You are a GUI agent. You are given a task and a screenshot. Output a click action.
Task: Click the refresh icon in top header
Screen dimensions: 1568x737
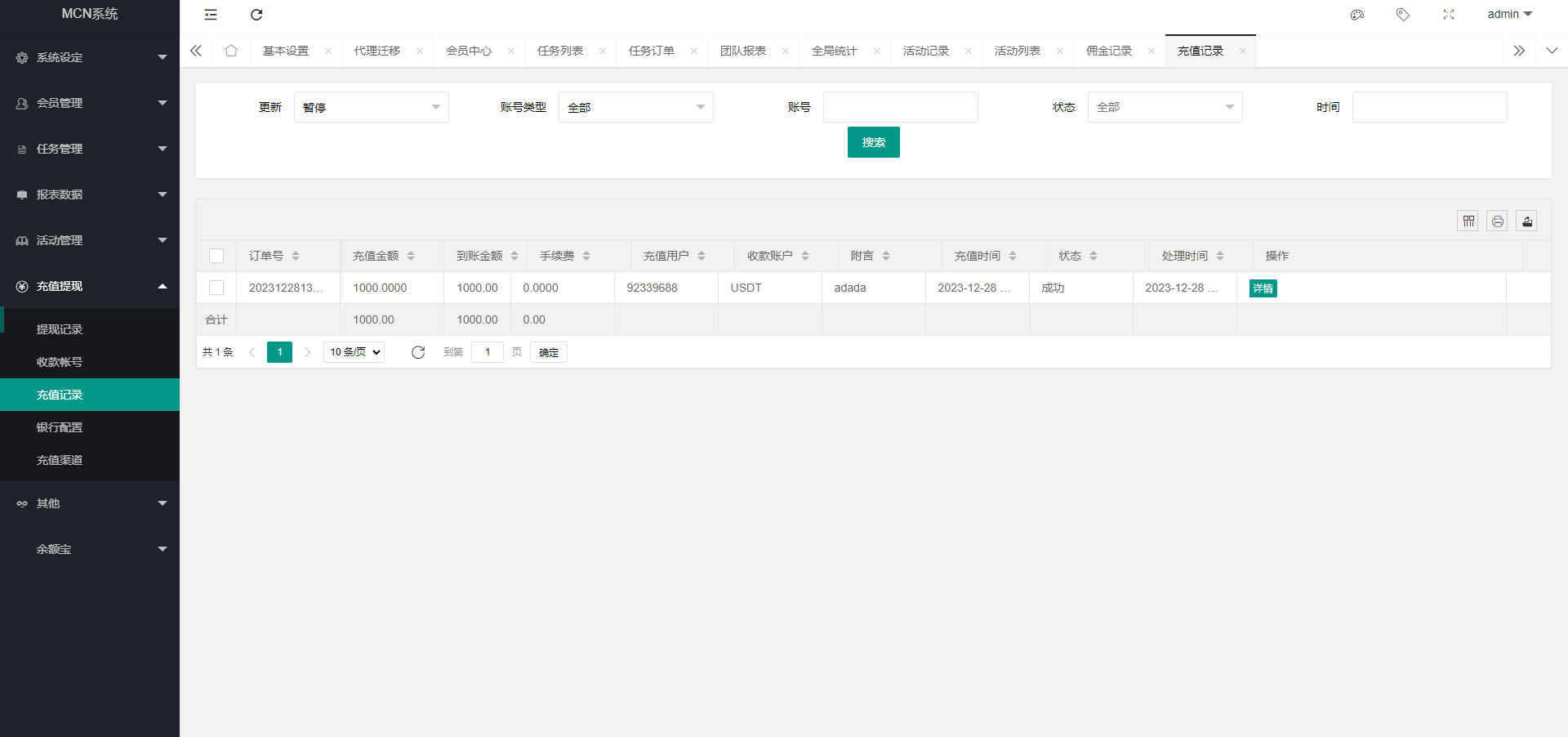[256, 15]
